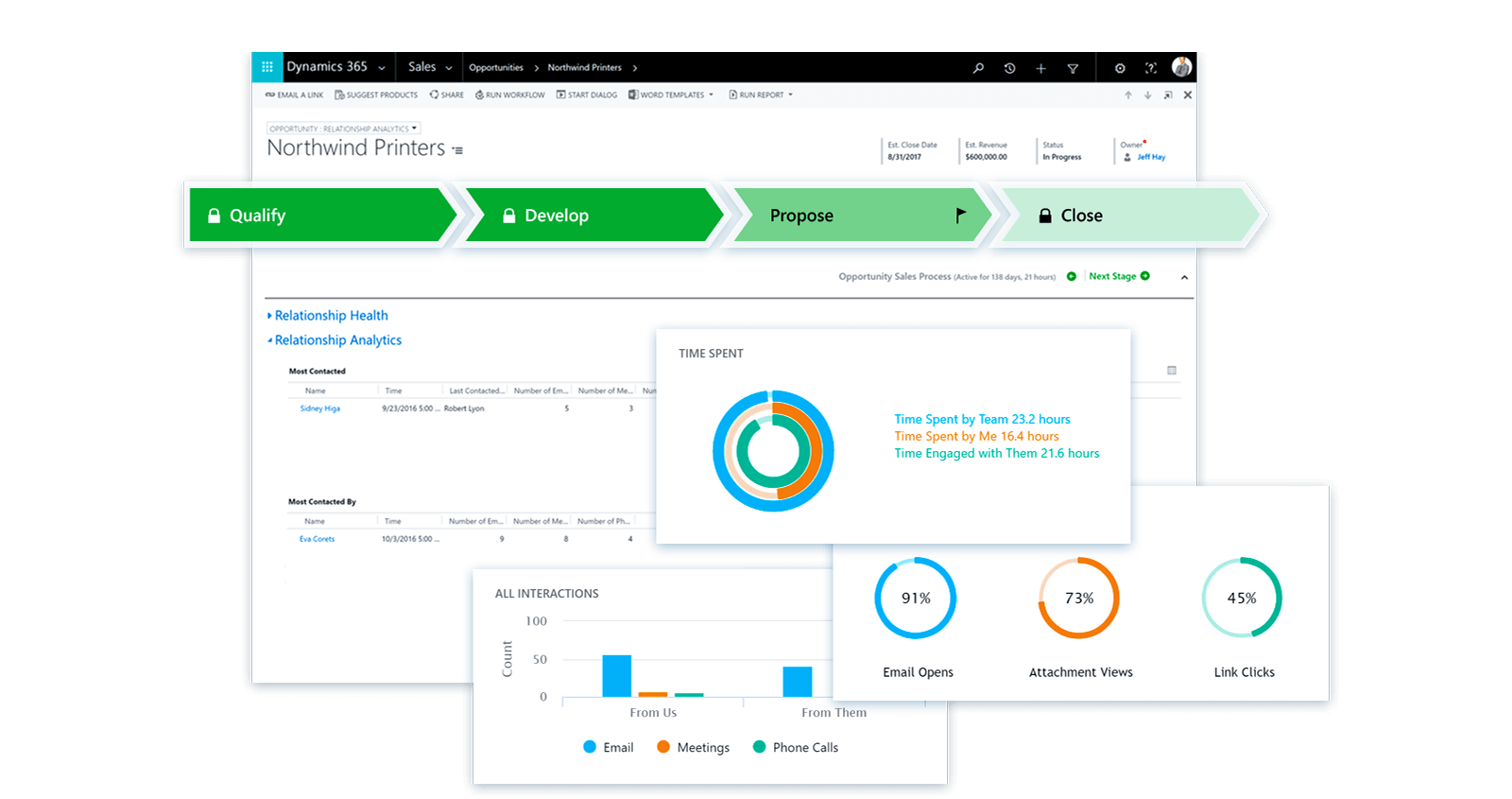This screenshot has height=799, width=1512.
Task: Click the Status value In Progress
Action: point(1062,157)
